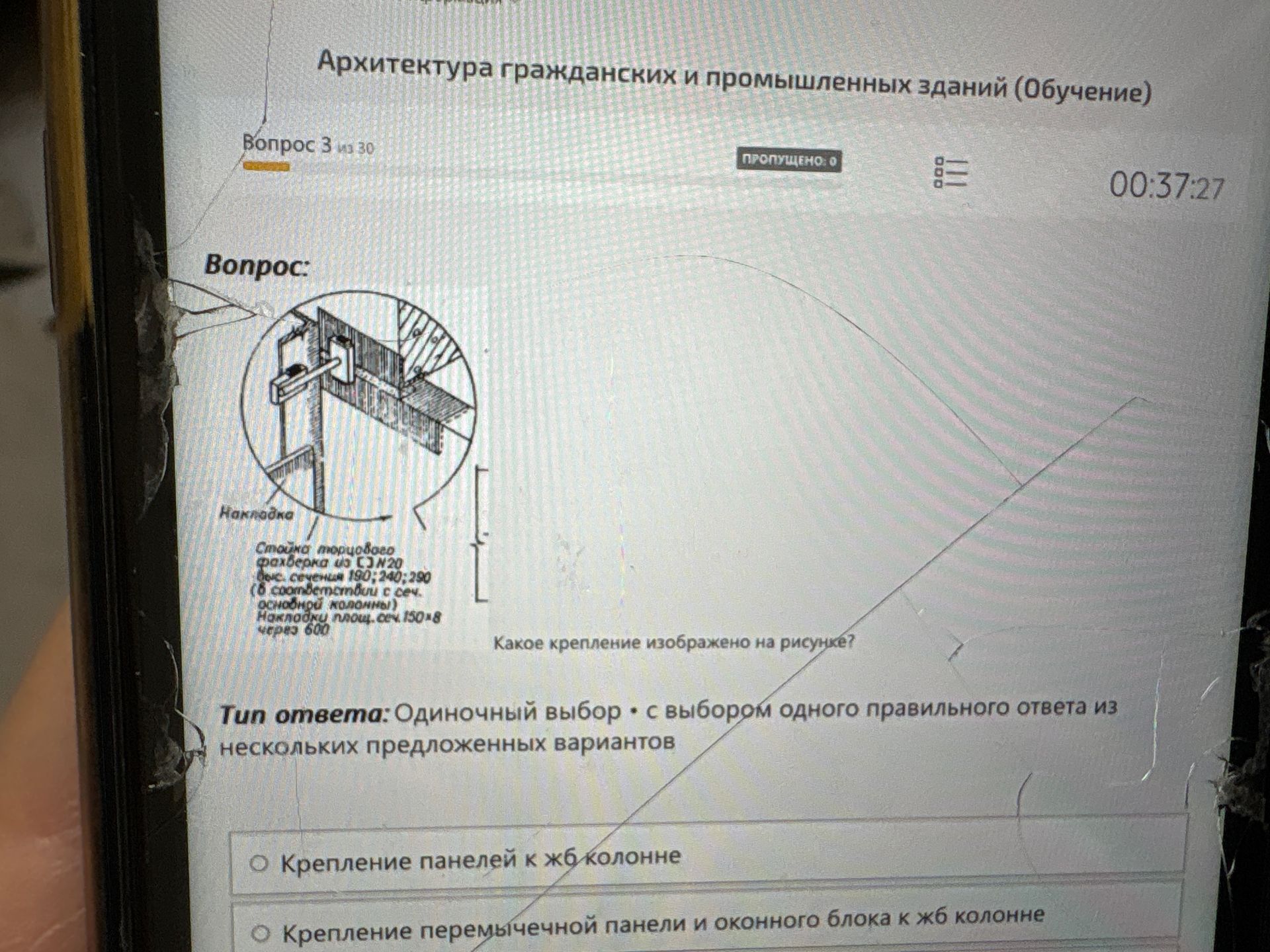Click the 'Накладка' label in the diagram

[x=256, y=512]
